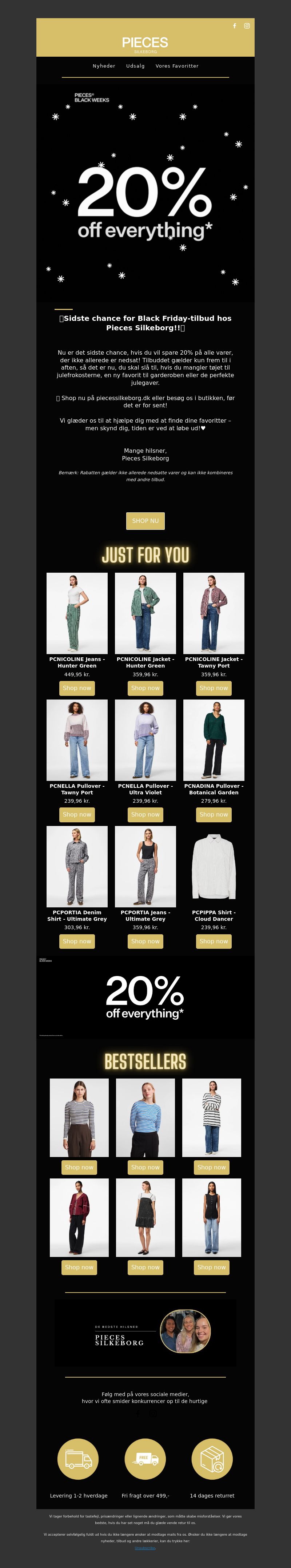Click the Pieces Silkeborg header logo
This screenshot has width=291, height=1568.
click(x=145, y=44)
